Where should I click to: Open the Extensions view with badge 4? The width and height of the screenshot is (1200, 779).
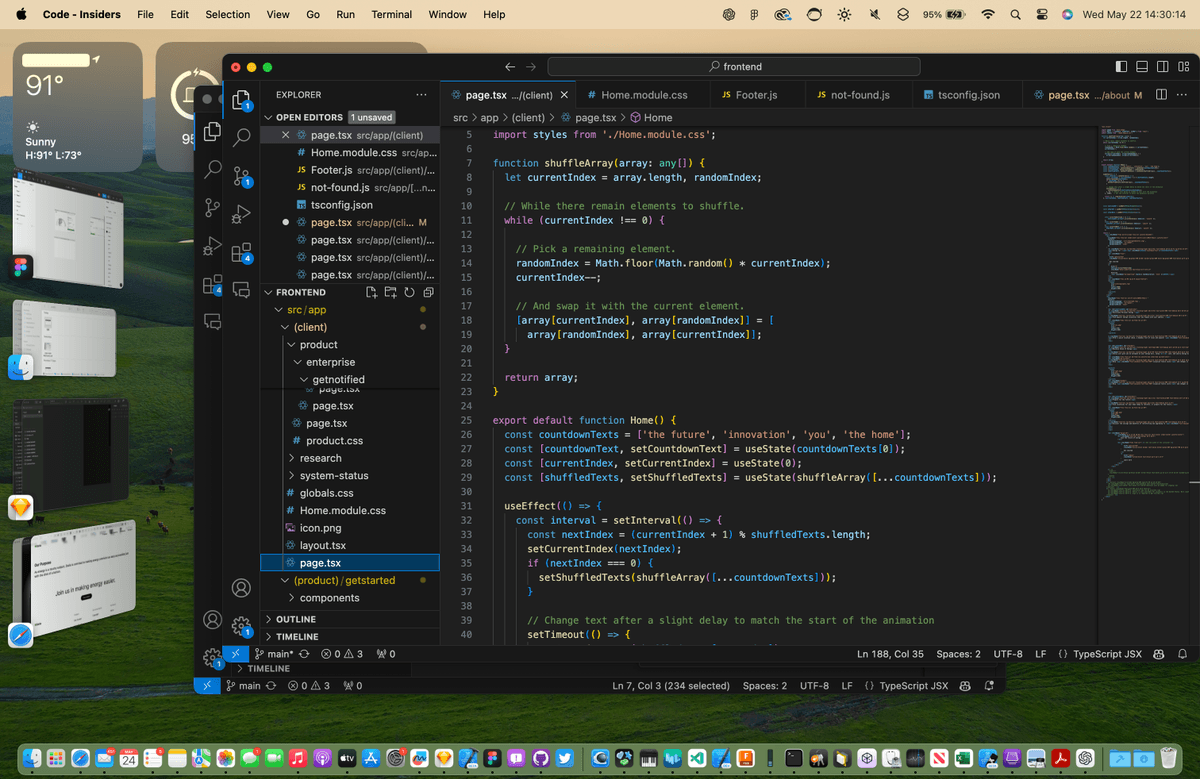pyautogui.click(x=241, y=253)
